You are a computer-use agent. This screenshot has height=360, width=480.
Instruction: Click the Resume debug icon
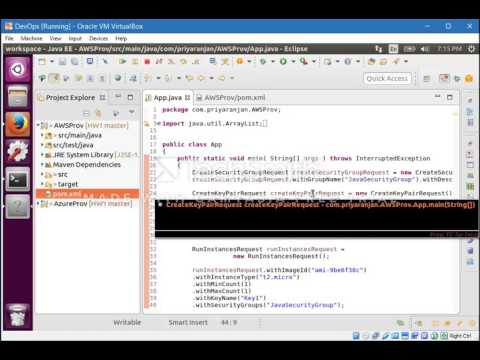(123, 61)
